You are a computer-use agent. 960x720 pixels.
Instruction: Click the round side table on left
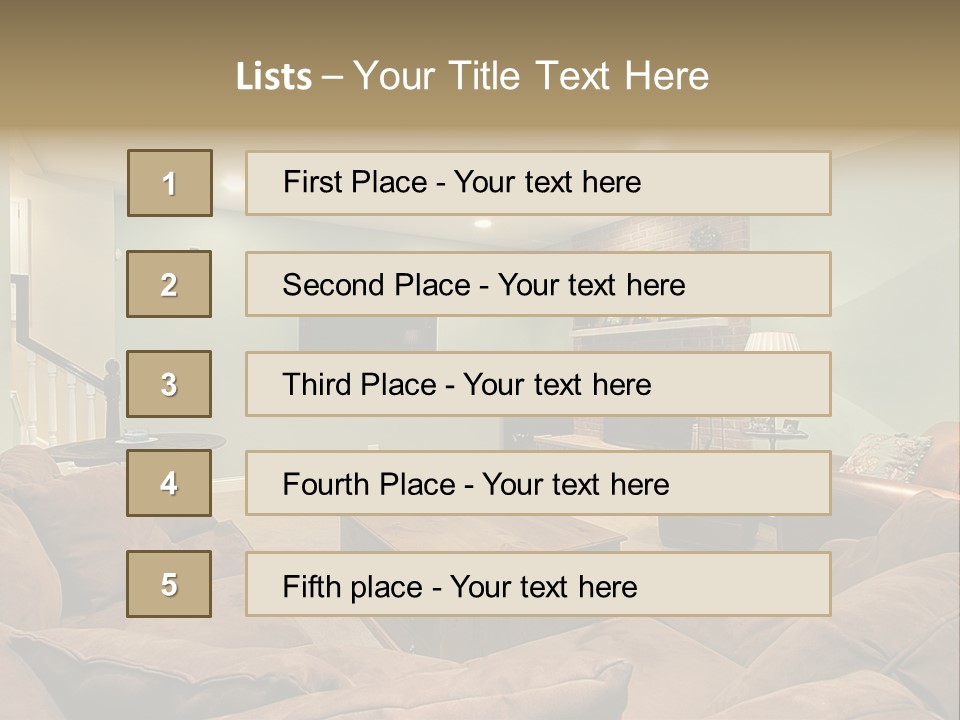coord(138,442)
